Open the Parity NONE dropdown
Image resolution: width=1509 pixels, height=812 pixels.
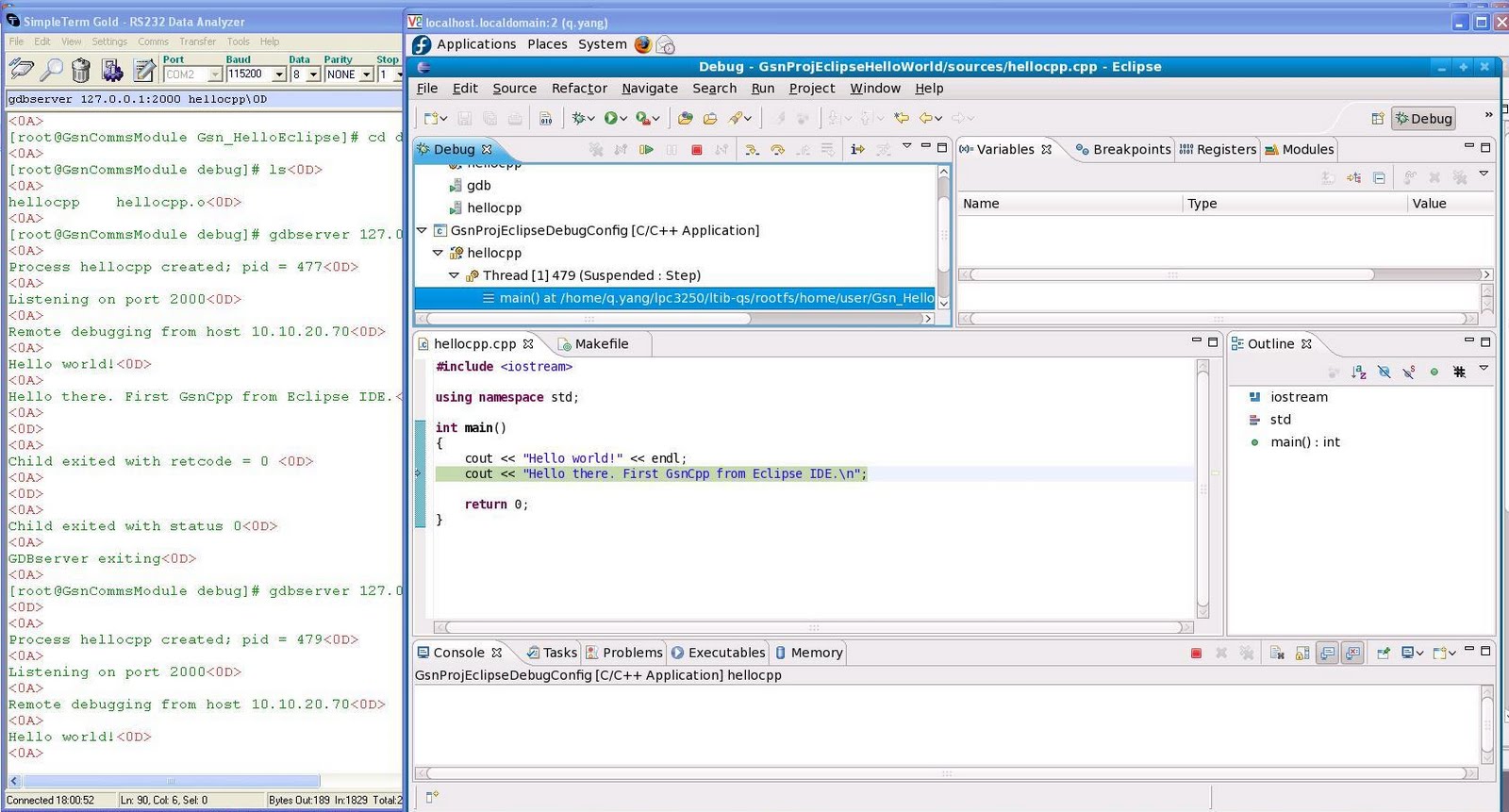(x=367, y=75)
